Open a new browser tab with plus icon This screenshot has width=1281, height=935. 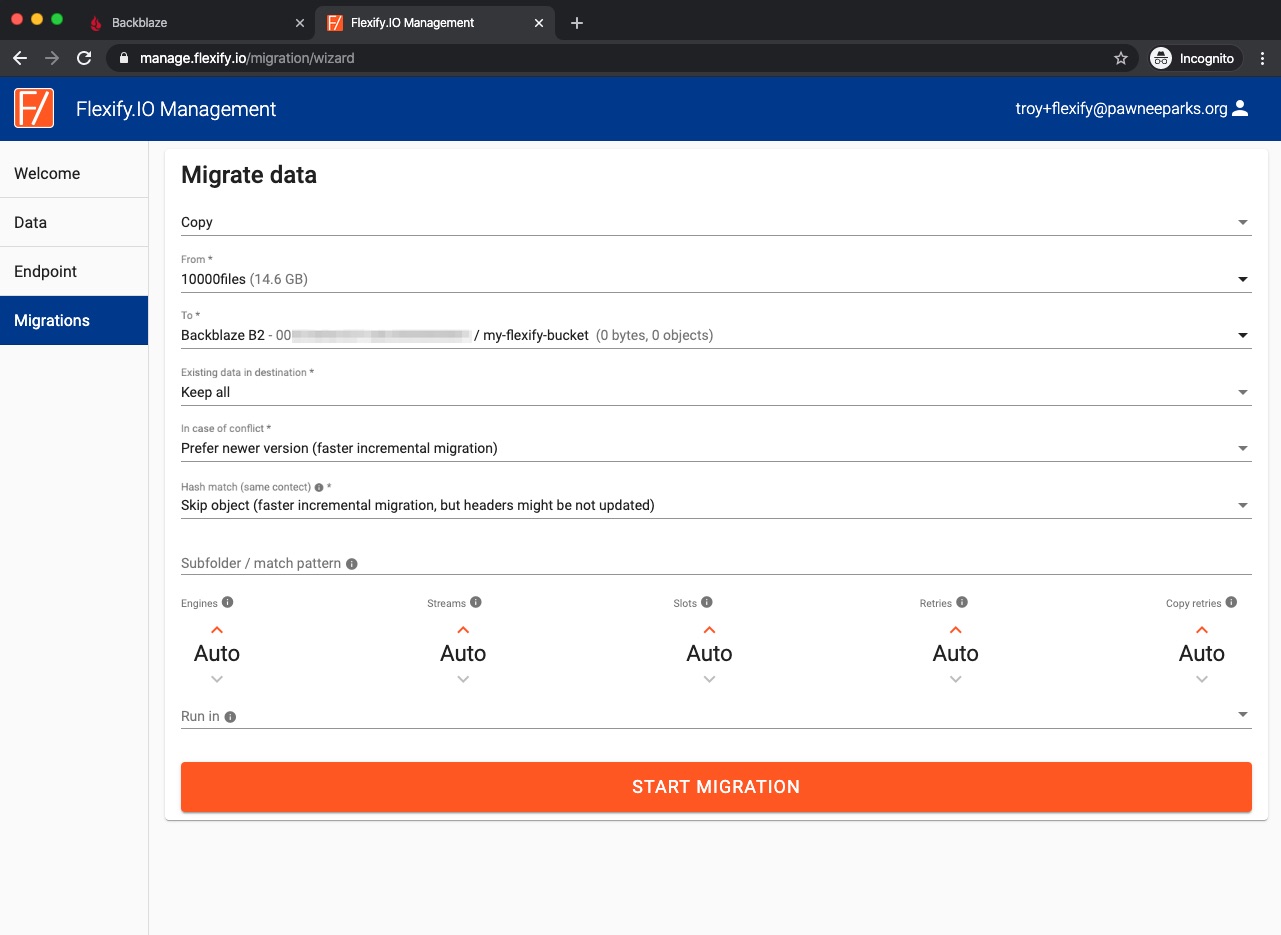[577, 22]
